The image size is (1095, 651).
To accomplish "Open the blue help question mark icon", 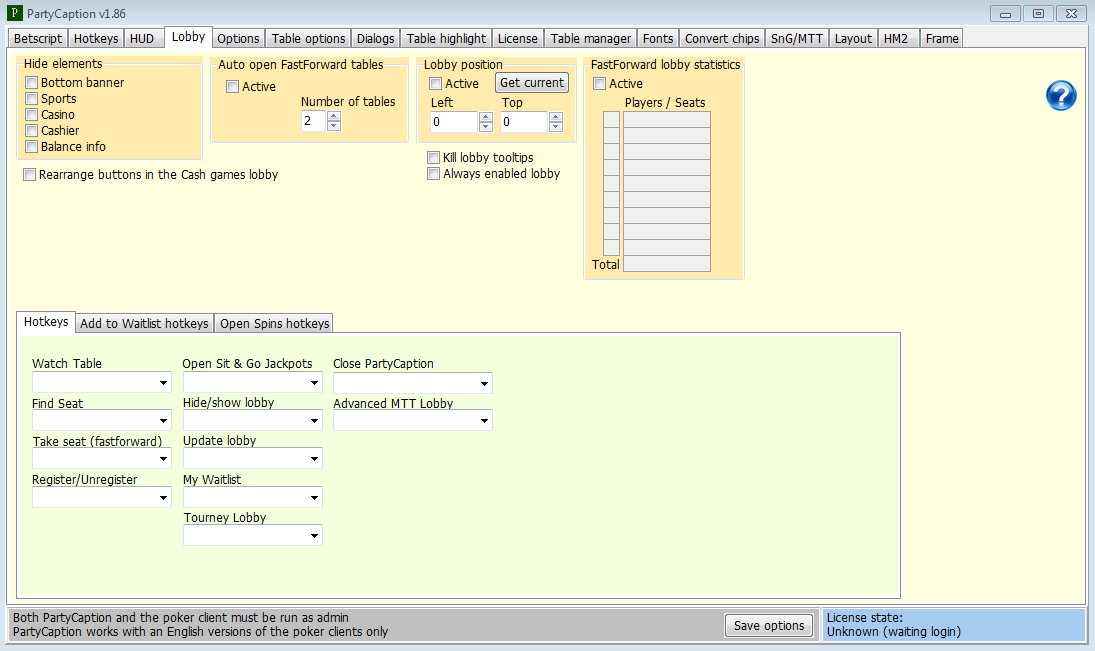I will (1061, 96).
